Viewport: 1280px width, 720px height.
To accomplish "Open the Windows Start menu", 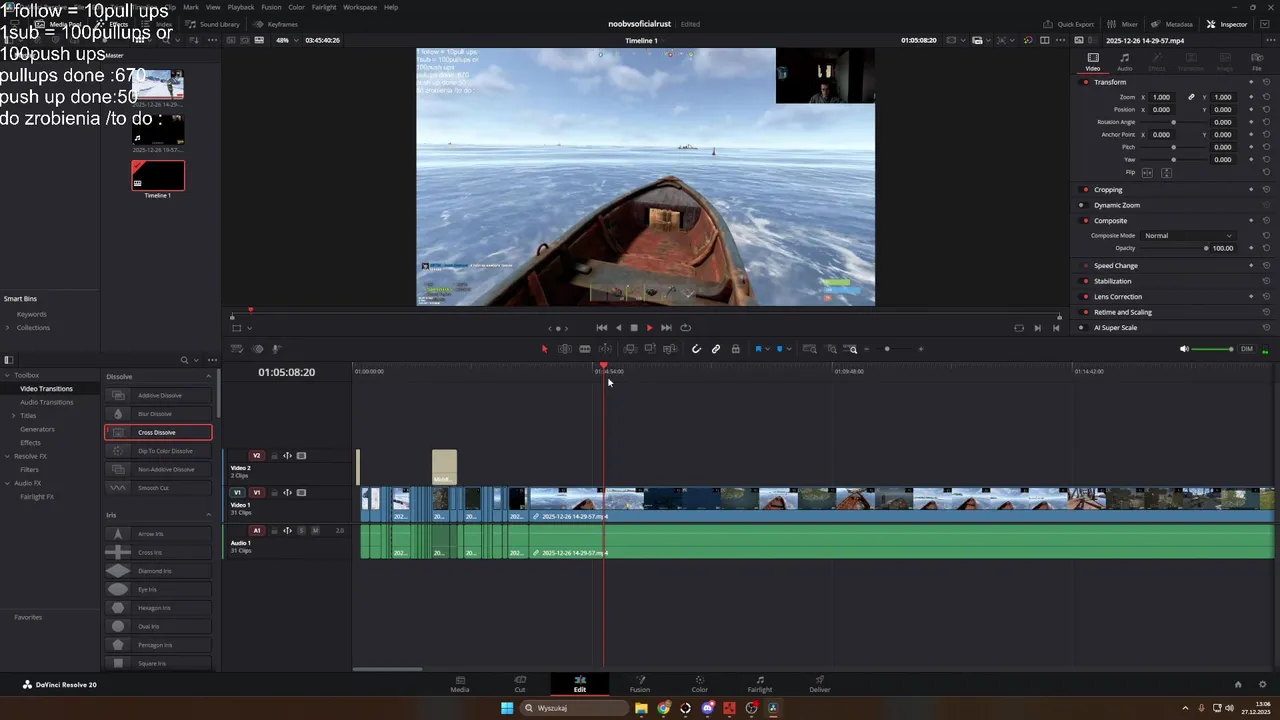I will coord(507,708).
